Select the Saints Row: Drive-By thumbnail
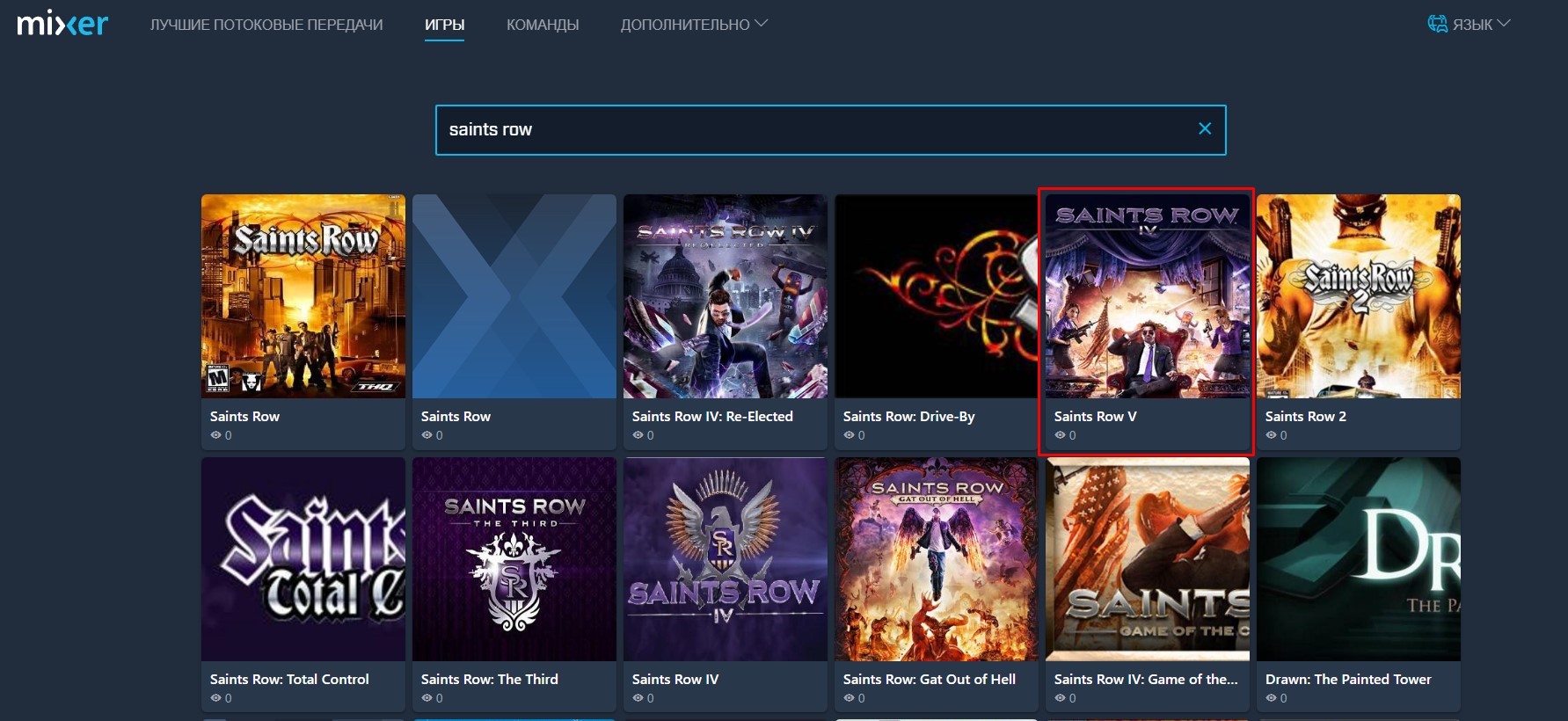The image size is (1568, 721). click(x=937, y=296)
